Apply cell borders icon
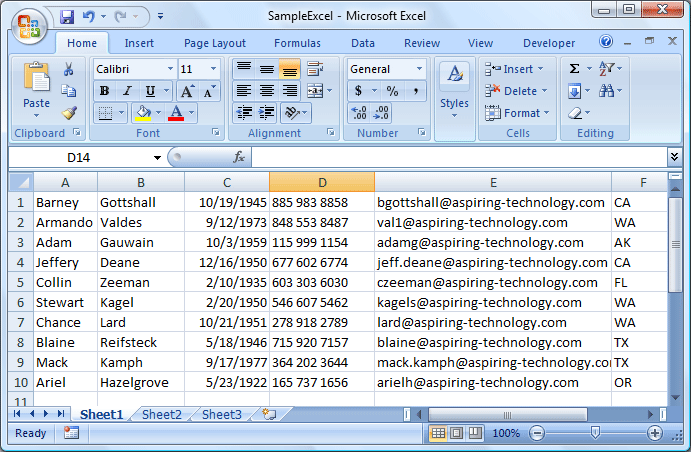 point(105,113)
